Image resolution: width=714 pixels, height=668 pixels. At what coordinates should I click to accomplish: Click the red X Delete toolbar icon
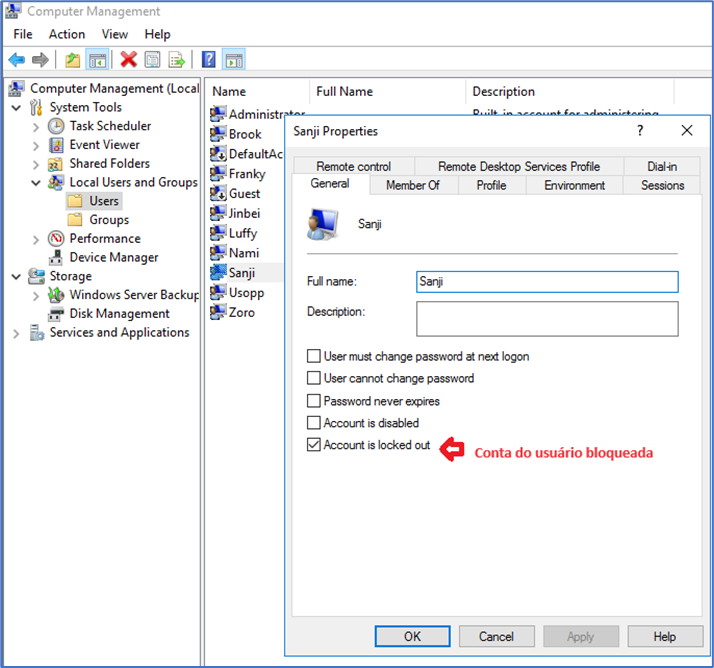click(128, 60)
